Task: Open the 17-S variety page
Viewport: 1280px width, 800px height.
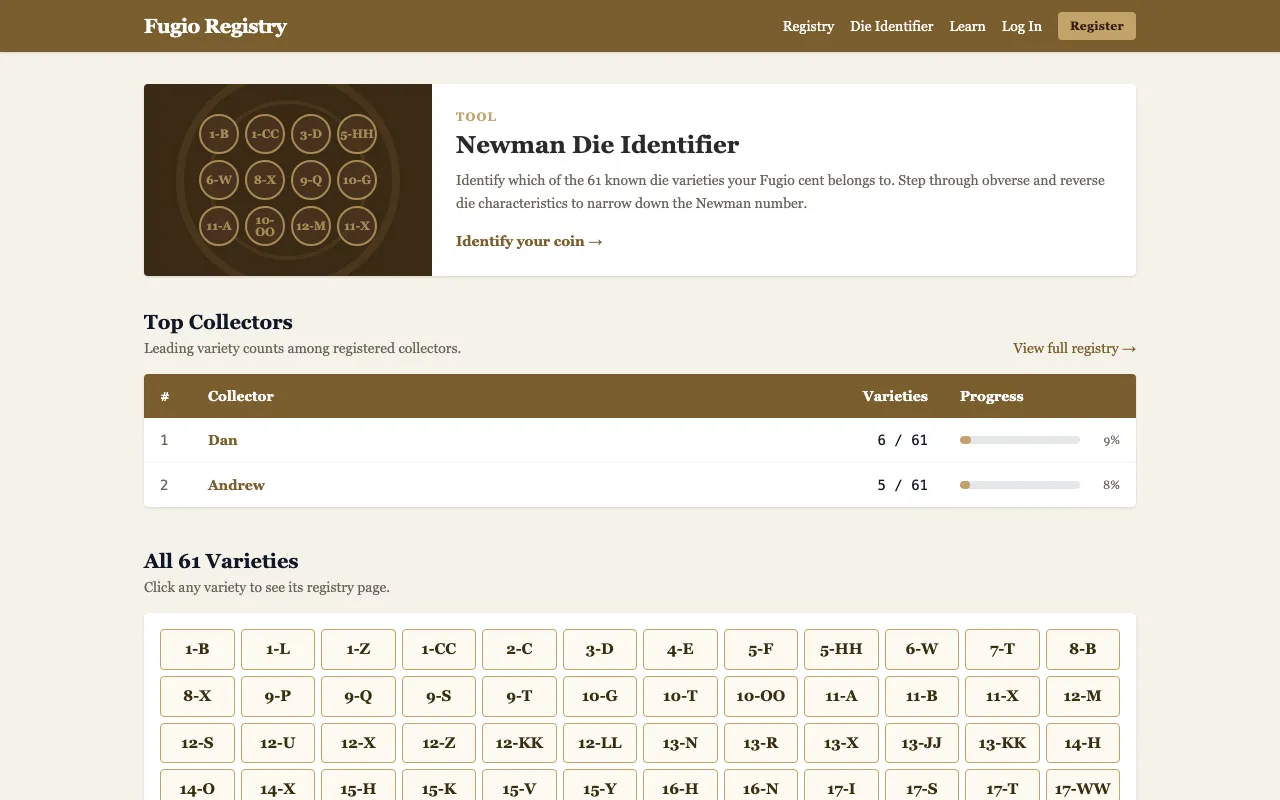Action: tap(922, 786)
